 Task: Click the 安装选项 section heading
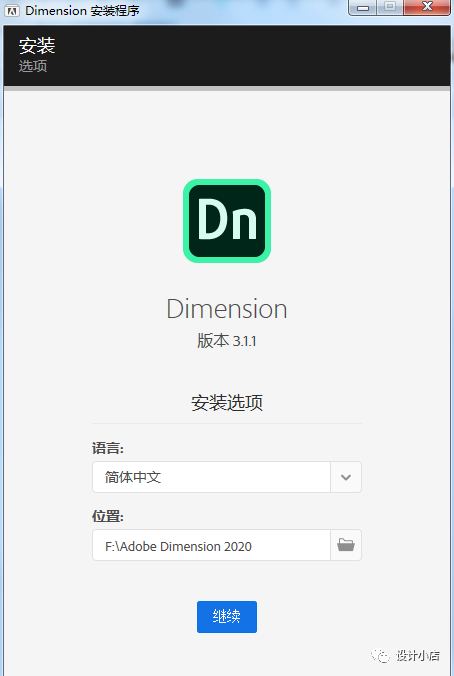(x=227, y=403)
